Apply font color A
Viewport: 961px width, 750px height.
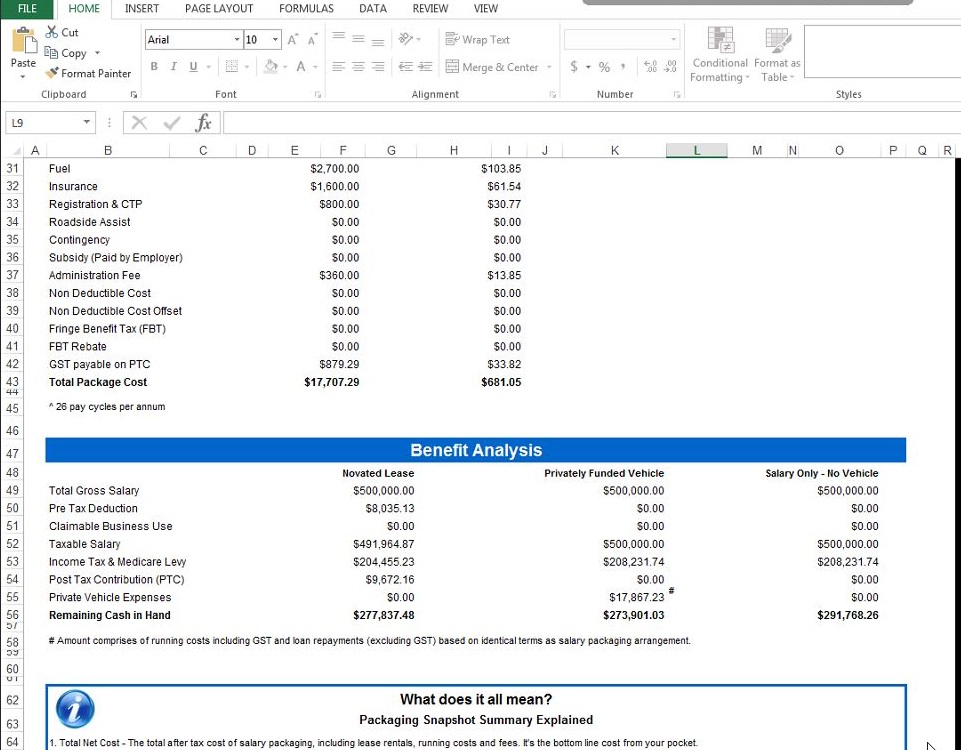tap(301, 66)
